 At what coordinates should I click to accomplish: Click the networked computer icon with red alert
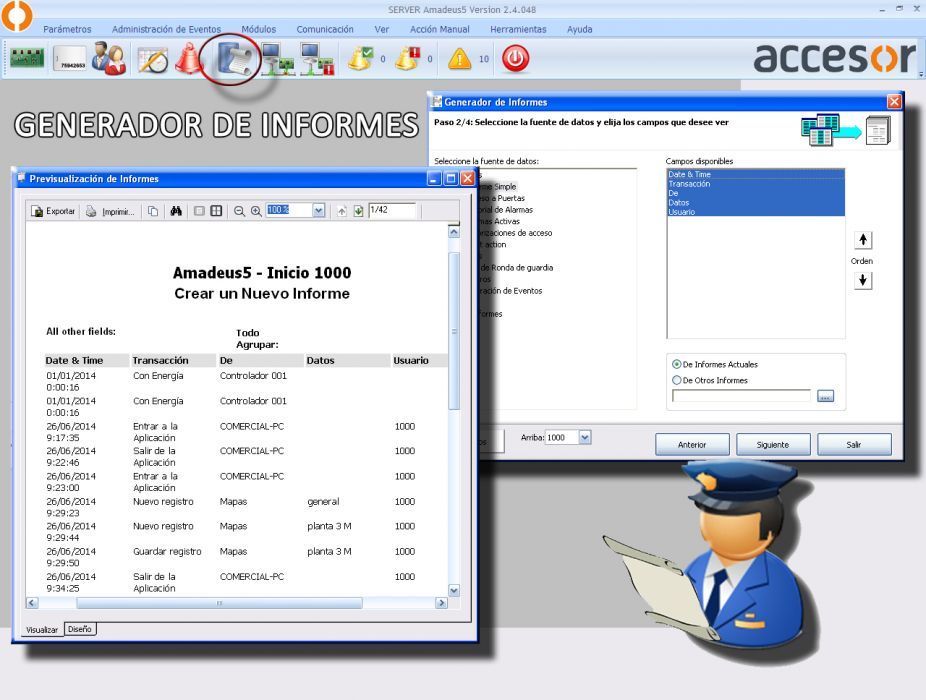click(x=318, y=59)
